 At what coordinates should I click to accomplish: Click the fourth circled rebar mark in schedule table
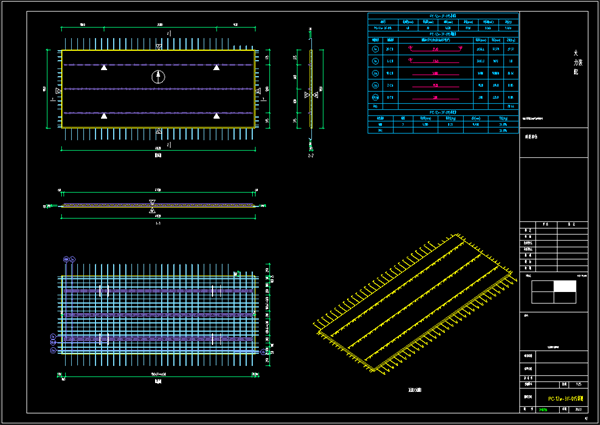375,85
